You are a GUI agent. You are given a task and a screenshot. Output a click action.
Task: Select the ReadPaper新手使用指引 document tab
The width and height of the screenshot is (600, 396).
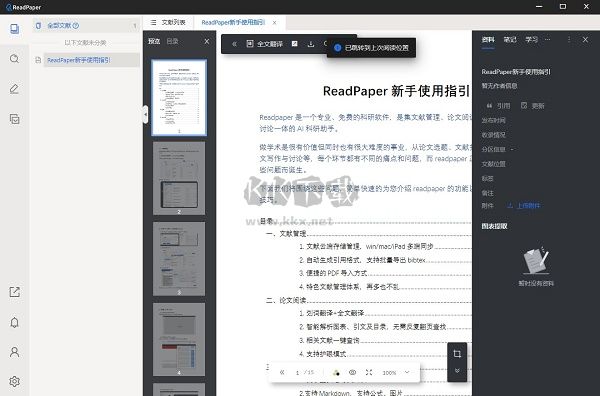tap(233, 23)
